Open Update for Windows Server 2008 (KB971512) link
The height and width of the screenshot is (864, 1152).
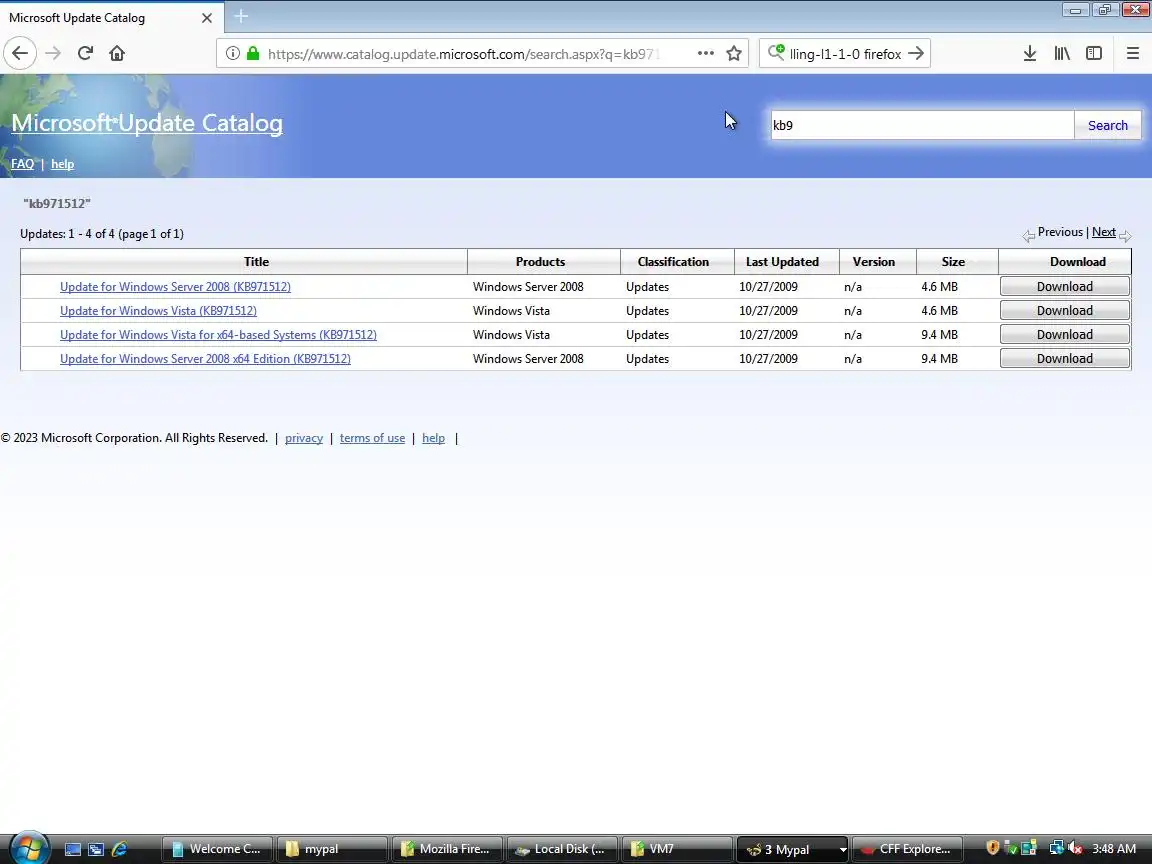tap(175, 287)
